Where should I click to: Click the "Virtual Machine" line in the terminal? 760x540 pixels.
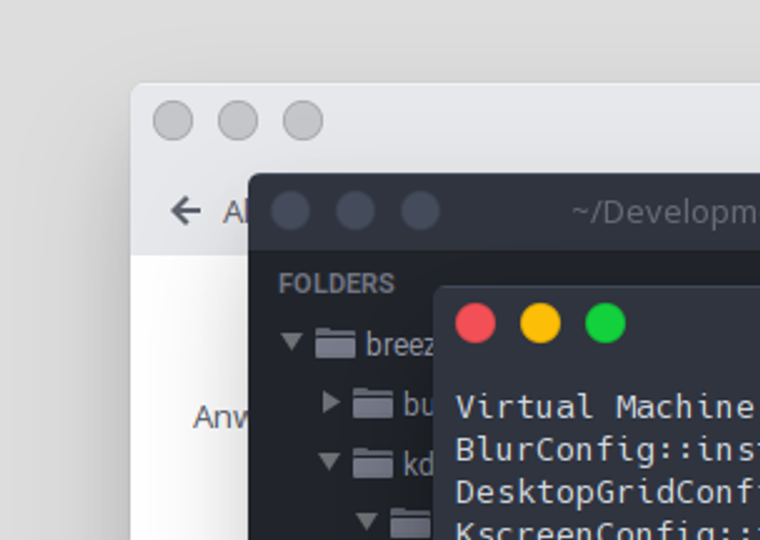click(605, 406)
